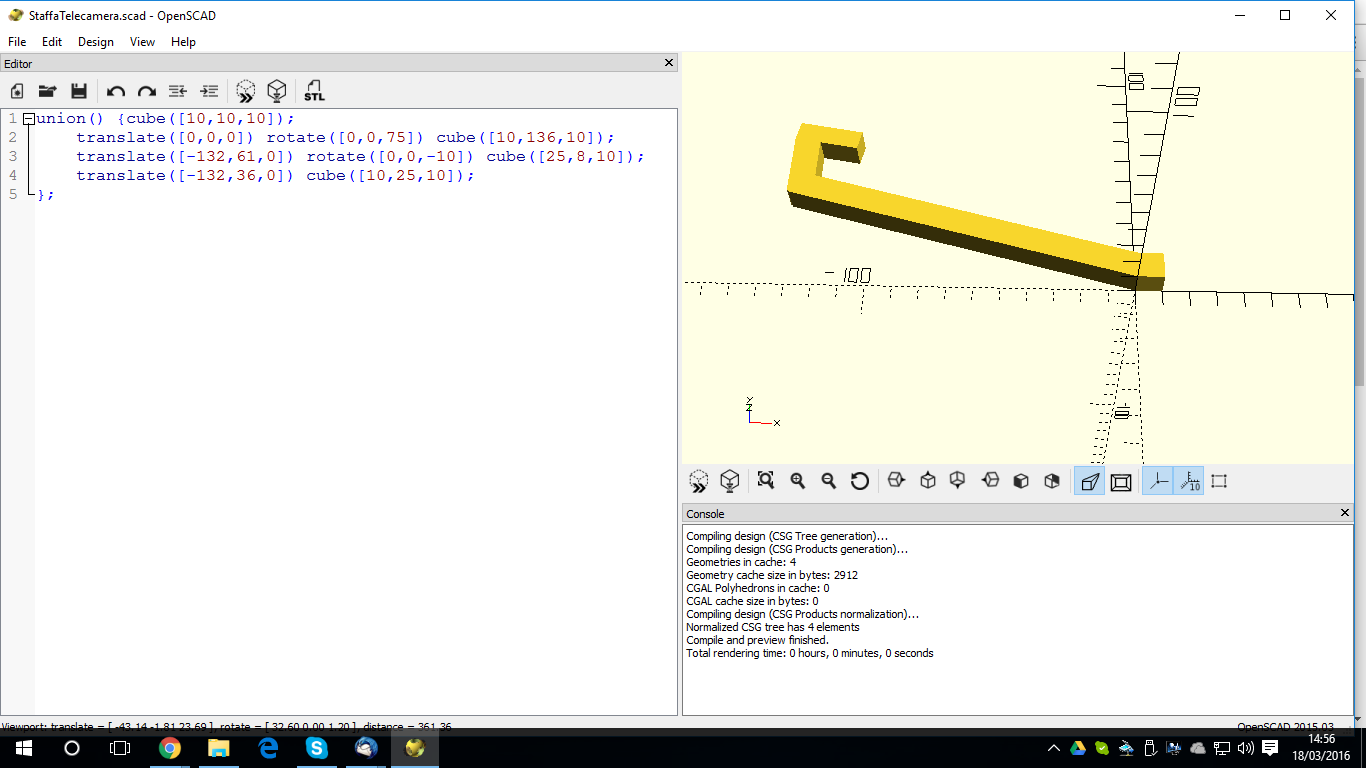
Task: Click 'Compile and preview finished.' console line
Action: (x=757, y=640)
